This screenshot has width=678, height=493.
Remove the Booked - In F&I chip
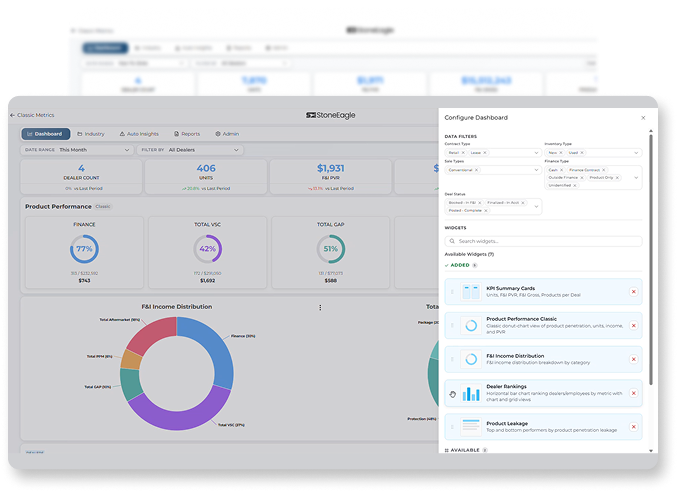[x=480, y=203]
